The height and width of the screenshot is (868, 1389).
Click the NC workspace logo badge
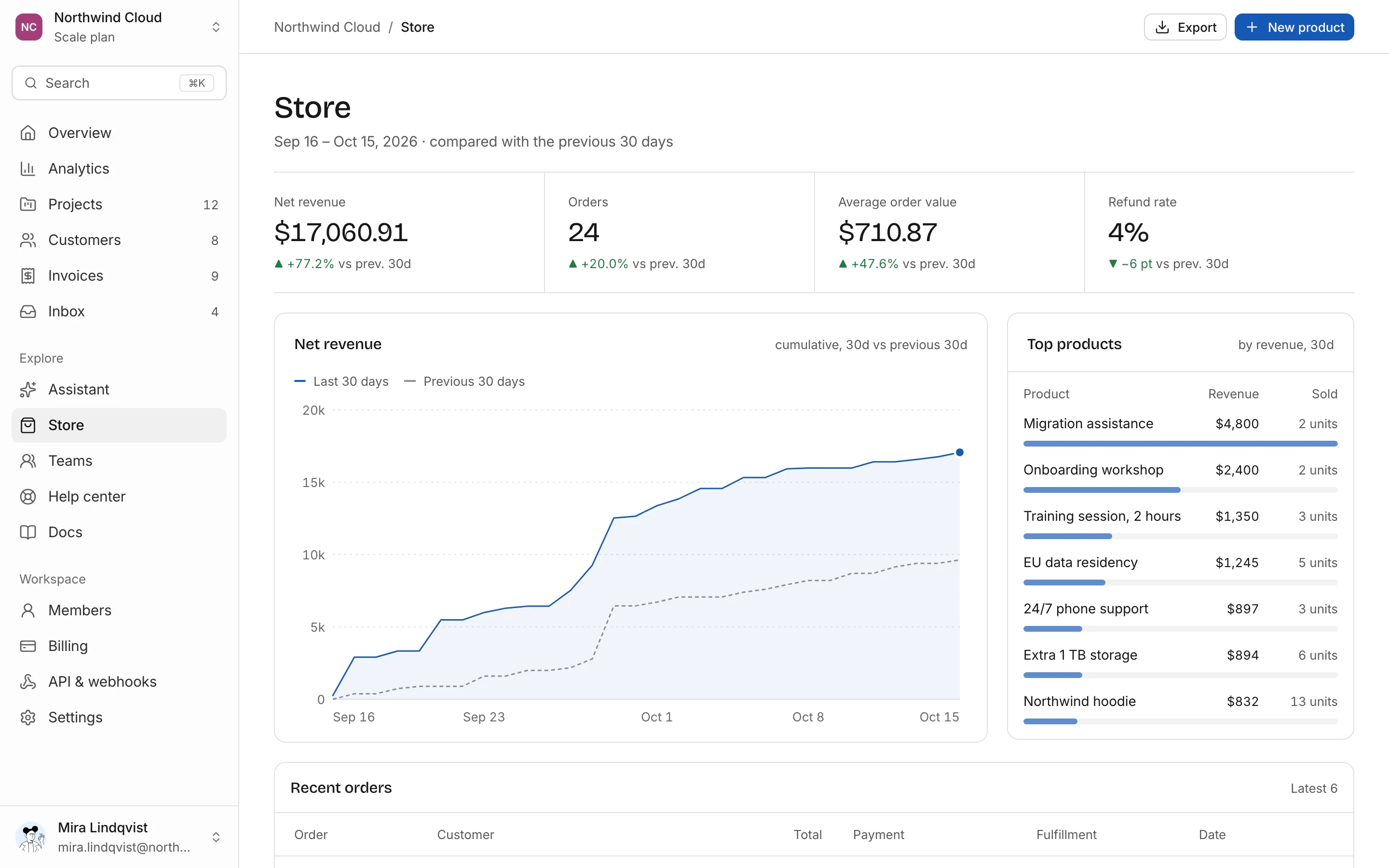(x=29, y=27)
